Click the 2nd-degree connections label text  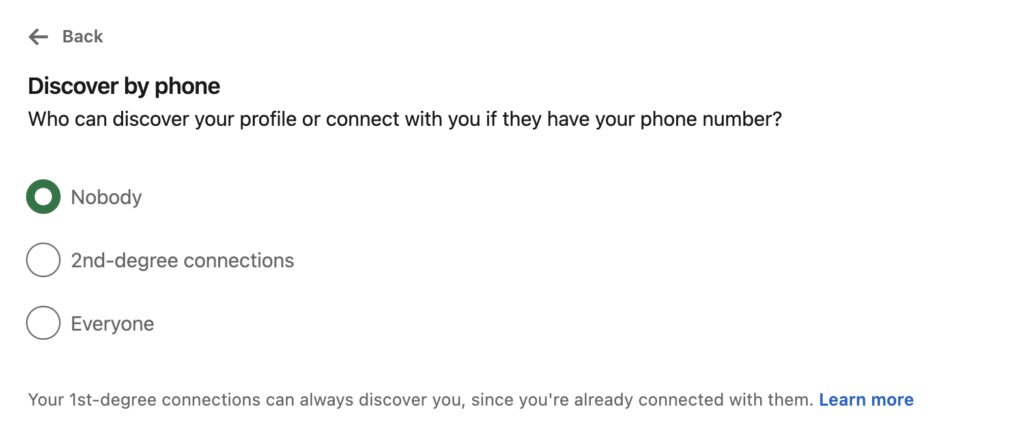(182, 260)
